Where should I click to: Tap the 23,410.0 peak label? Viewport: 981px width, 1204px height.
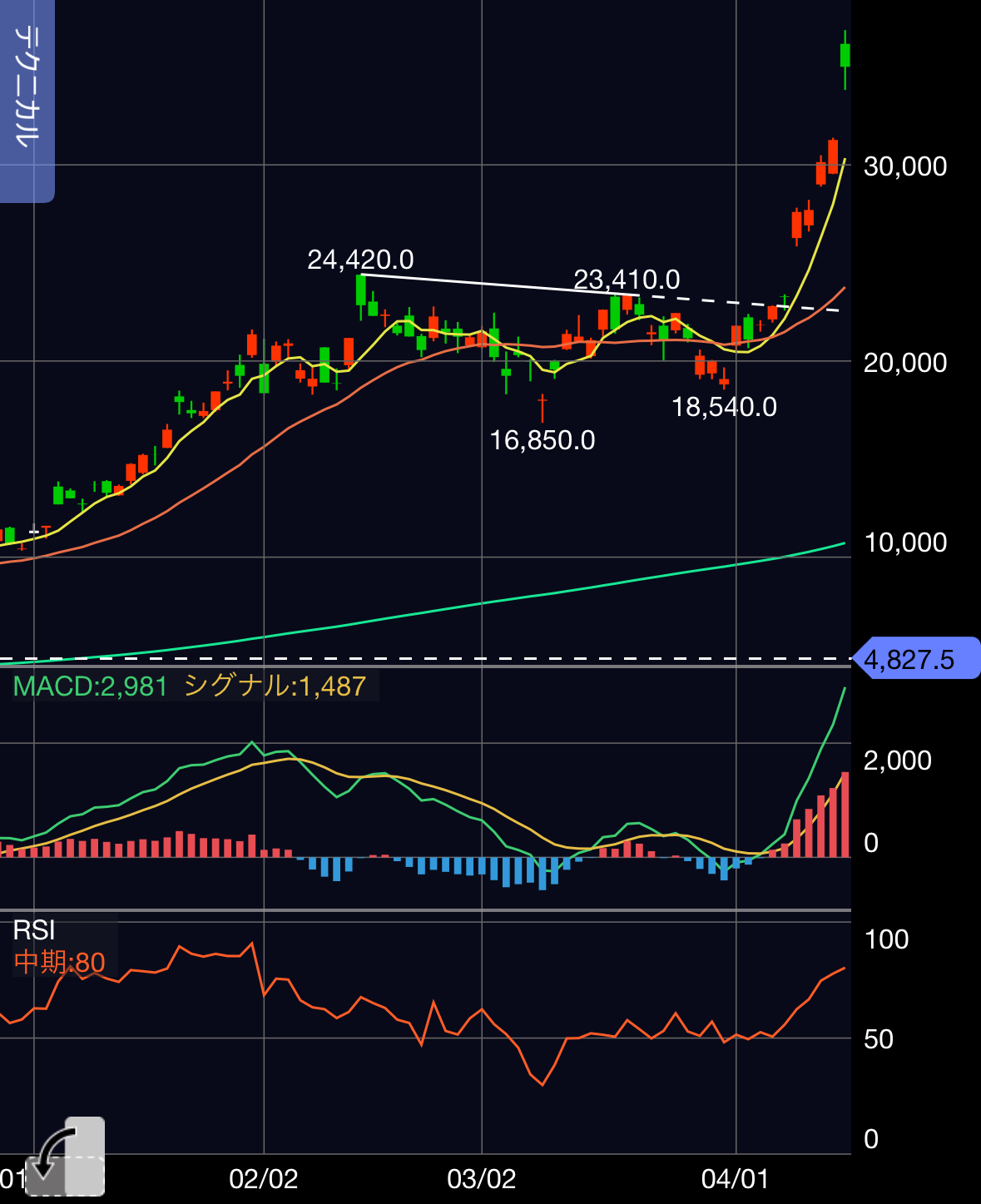(x=627, y=279)
